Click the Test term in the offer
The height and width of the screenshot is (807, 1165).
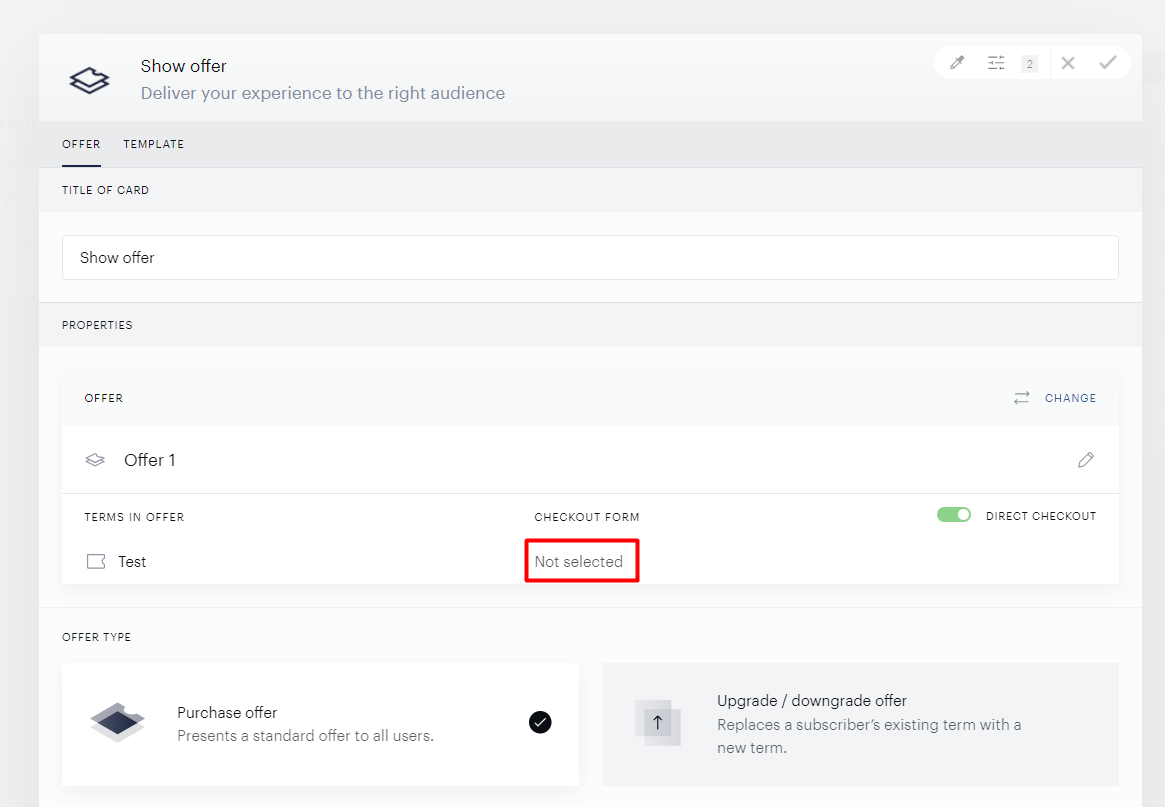coord(132,562)
